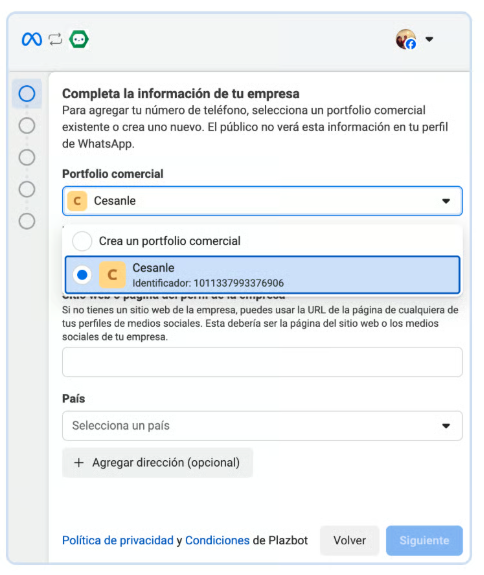Click the first blue step circle in sidebar
The image size is (484, 575).
27,94
